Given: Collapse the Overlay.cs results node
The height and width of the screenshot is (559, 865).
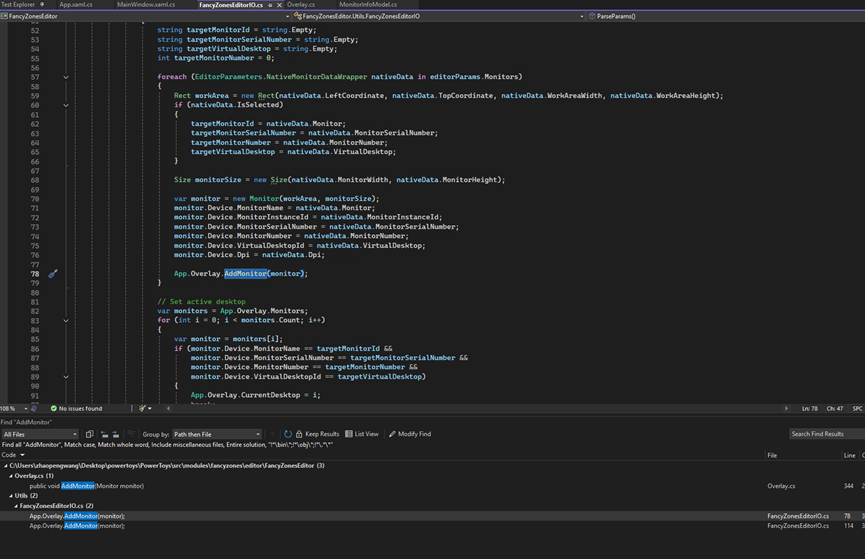Looking at the screenshot, I should (x=12, y=476).
